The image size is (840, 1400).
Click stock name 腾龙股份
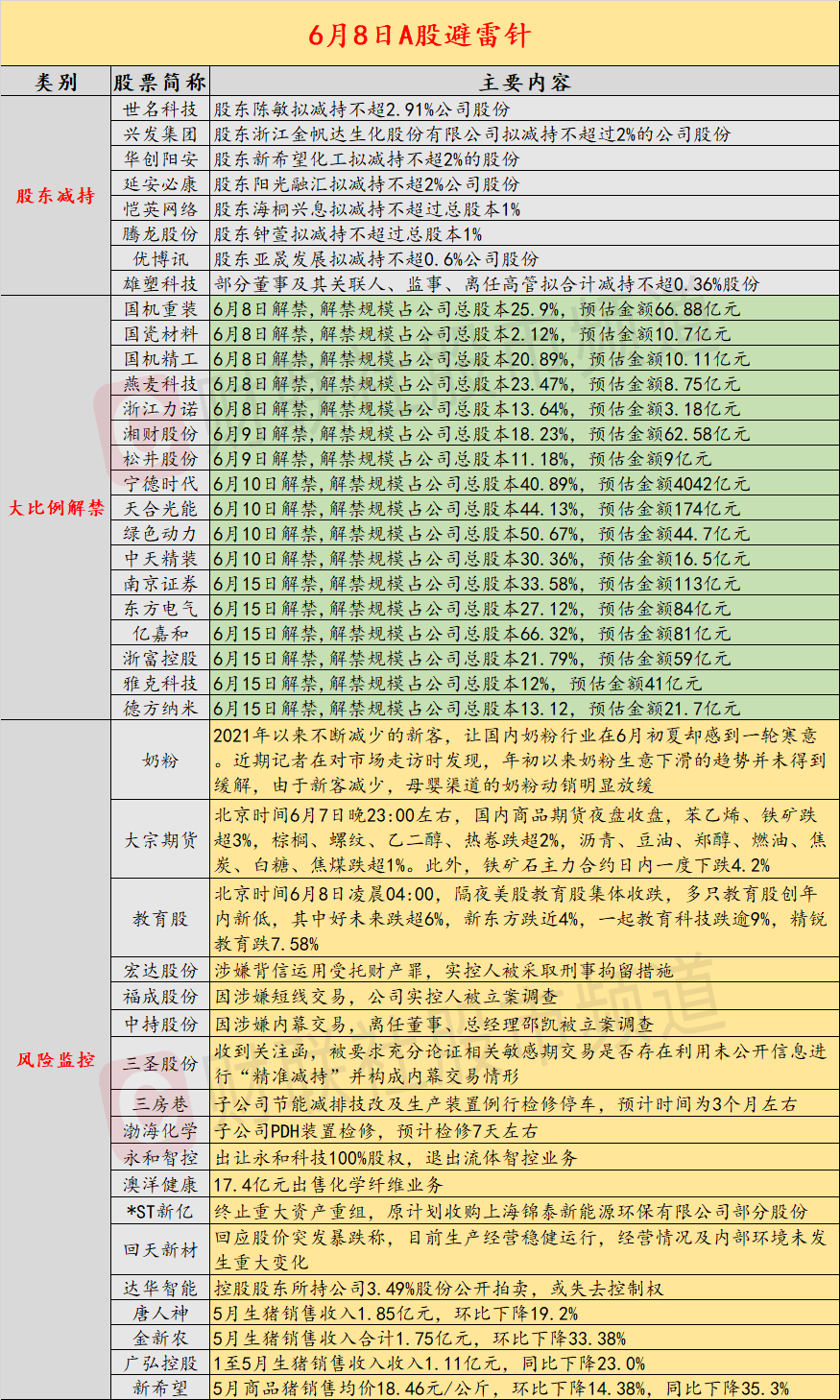pos(160,234)
